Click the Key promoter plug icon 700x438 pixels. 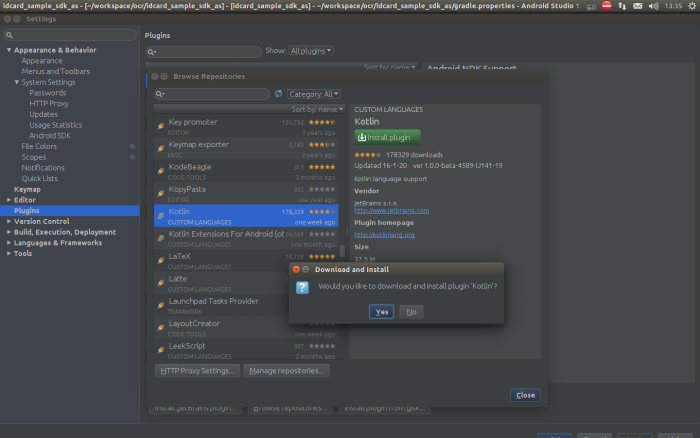161,126
